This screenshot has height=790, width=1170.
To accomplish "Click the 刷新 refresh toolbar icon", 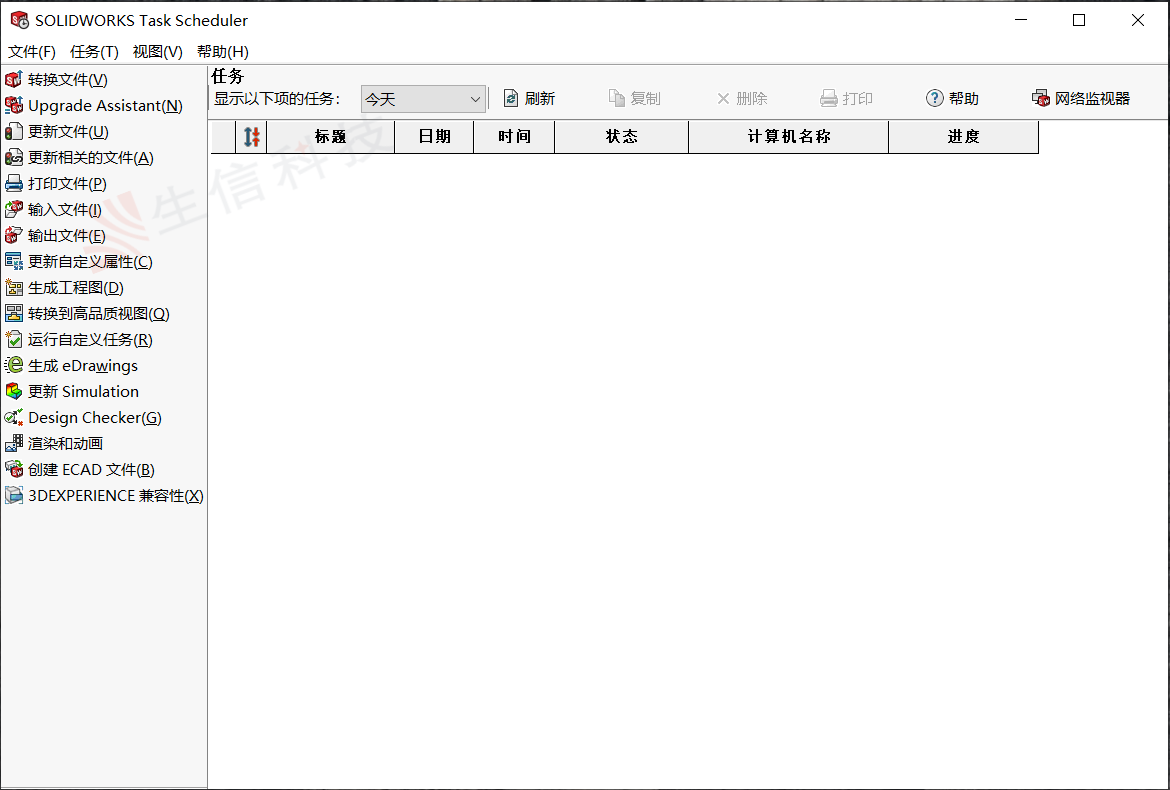I will pos(510,98).
